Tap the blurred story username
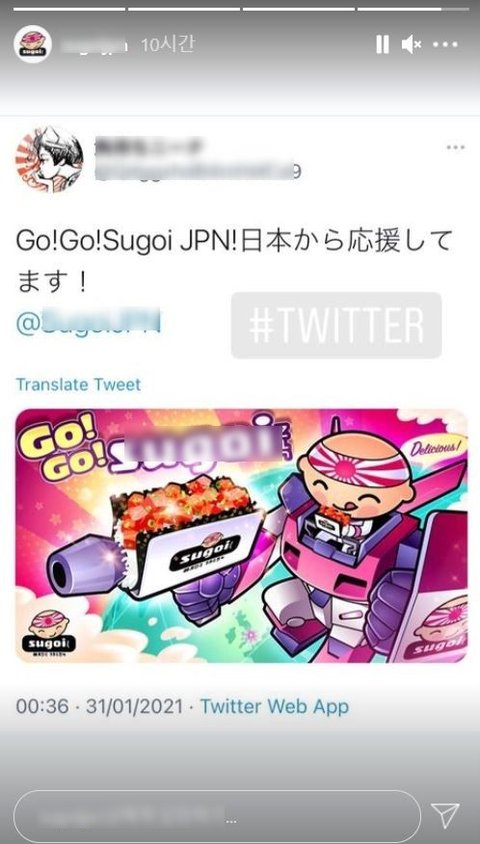 tap(95, 45)
